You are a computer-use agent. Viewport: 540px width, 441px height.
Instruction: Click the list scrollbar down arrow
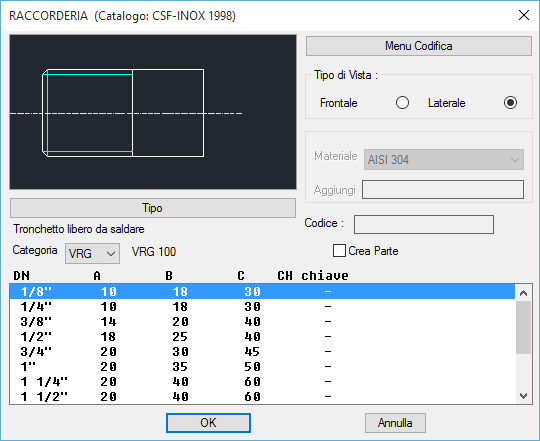523,396
